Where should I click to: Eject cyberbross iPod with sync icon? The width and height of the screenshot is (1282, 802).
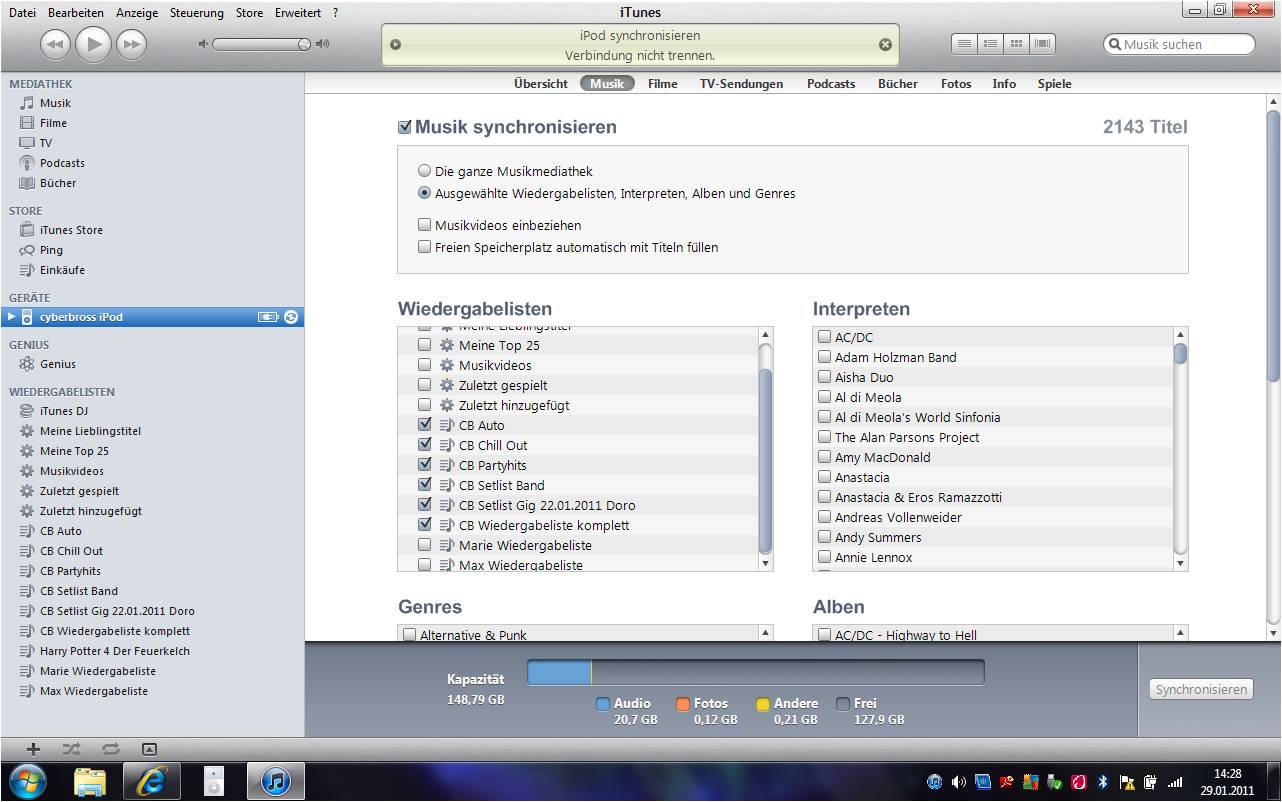point(291,317)
